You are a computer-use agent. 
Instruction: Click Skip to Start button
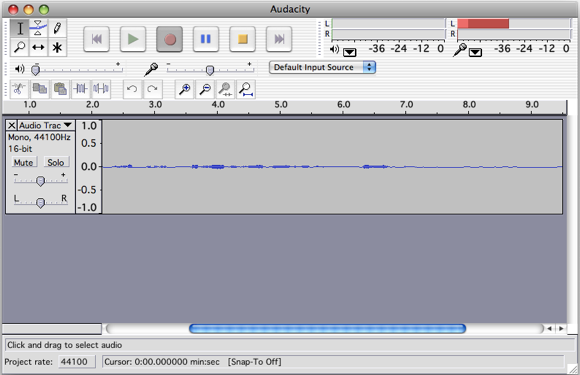point(97,39)
